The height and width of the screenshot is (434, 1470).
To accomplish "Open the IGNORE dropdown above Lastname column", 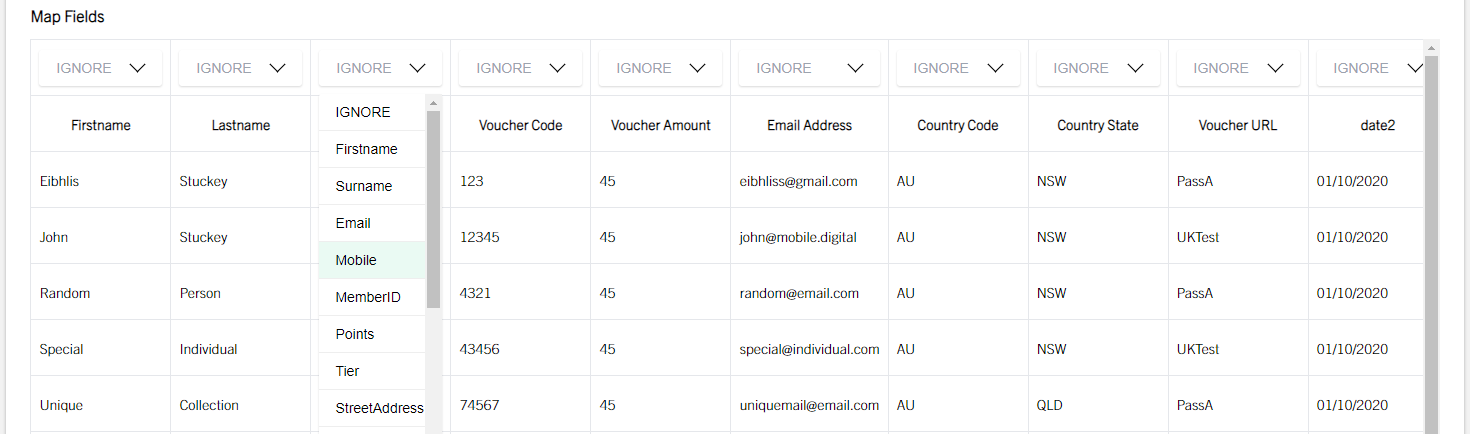I will (240, 68).
